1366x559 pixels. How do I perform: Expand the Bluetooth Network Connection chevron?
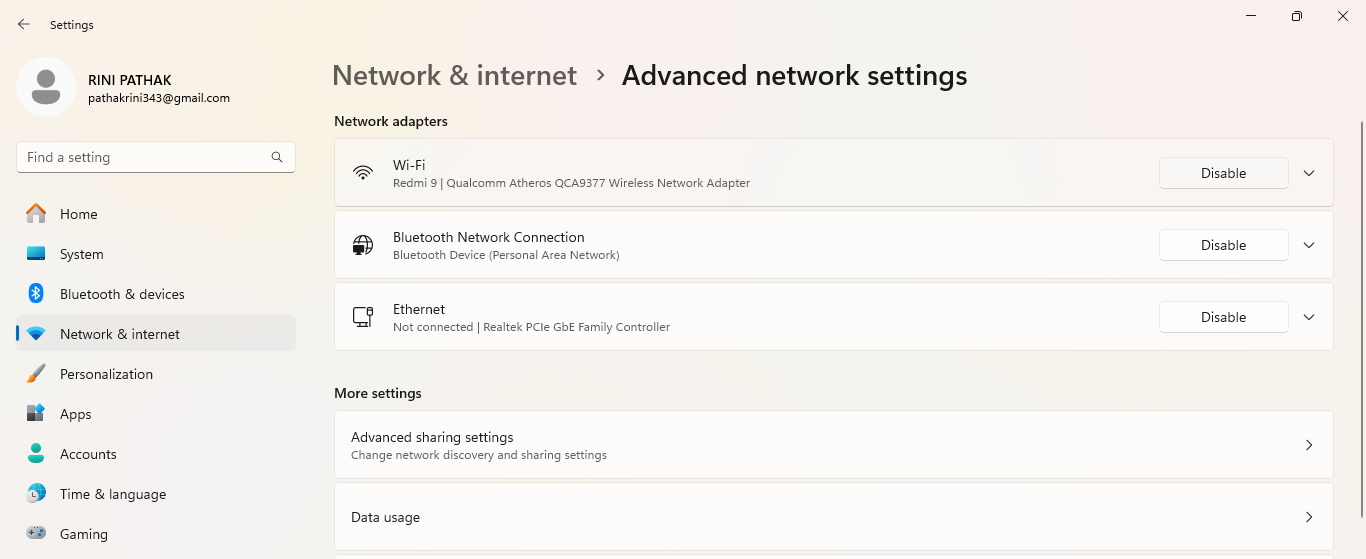[1309, 245]
